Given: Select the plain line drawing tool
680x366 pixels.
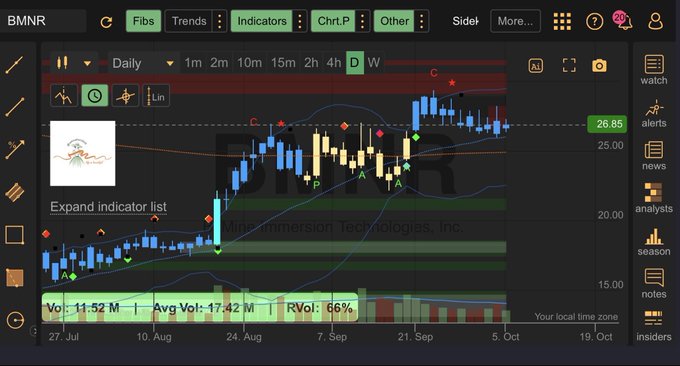Looking at the screenshot, I should [x=15, y=107].
